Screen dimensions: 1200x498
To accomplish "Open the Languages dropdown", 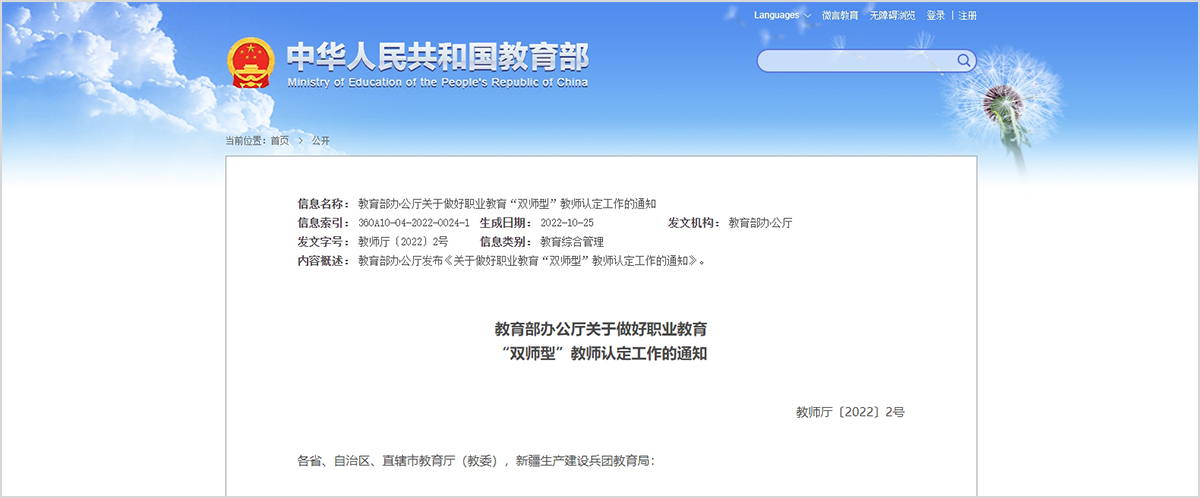I will click(x=782, y=16).
